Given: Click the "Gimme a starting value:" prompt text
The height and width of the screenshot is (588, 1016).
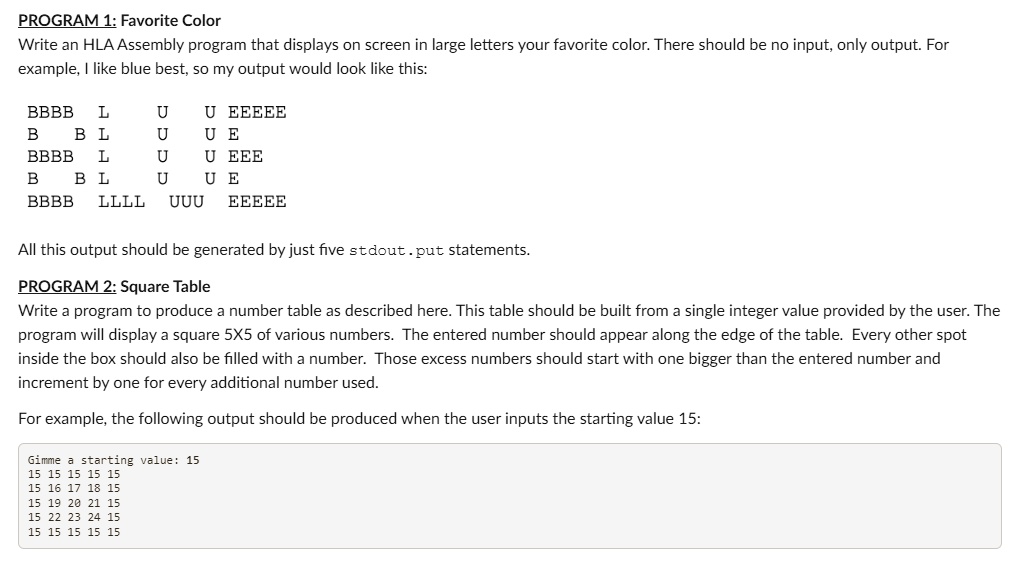Looking at the screenshot, I should coord(104,460).
